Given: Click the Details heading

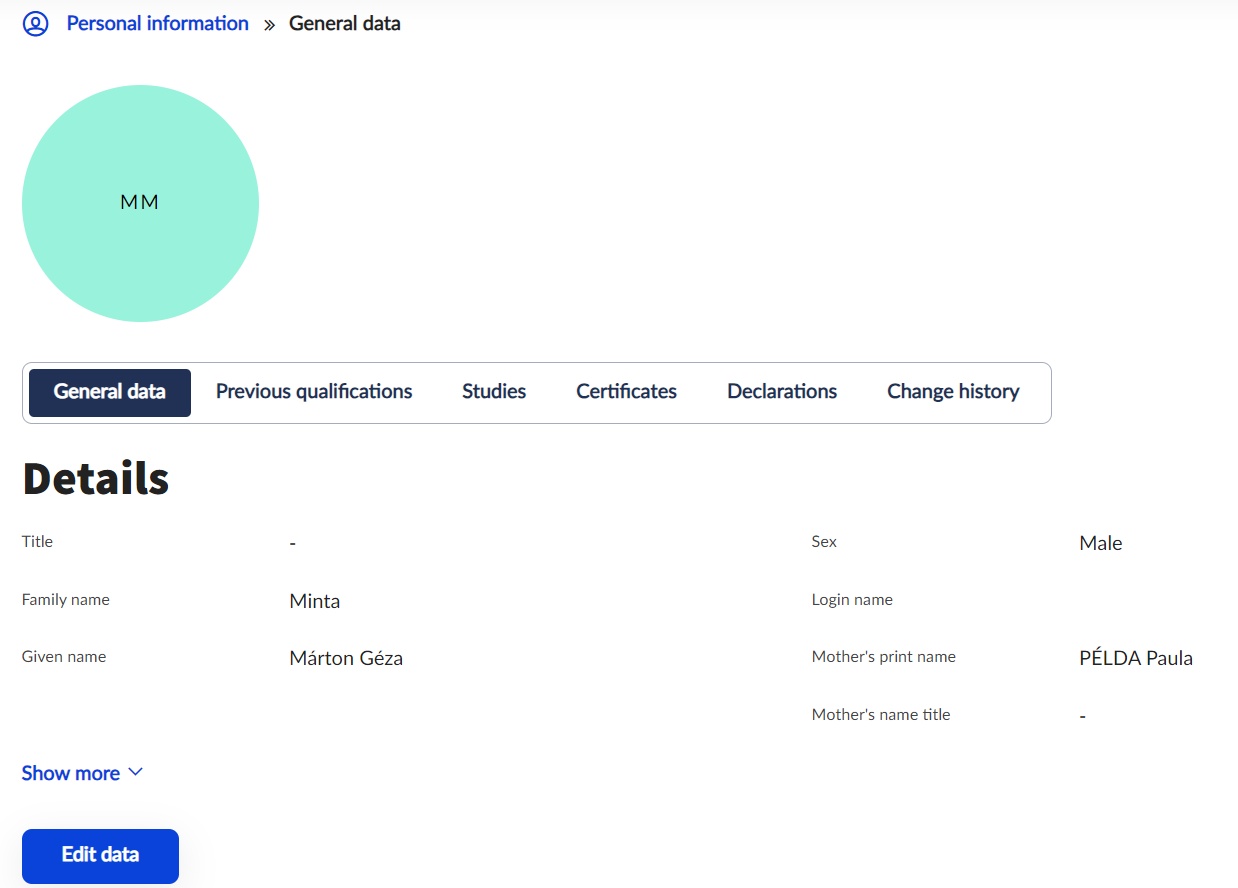Looking at the screenshot, I should tap(95, 479).
